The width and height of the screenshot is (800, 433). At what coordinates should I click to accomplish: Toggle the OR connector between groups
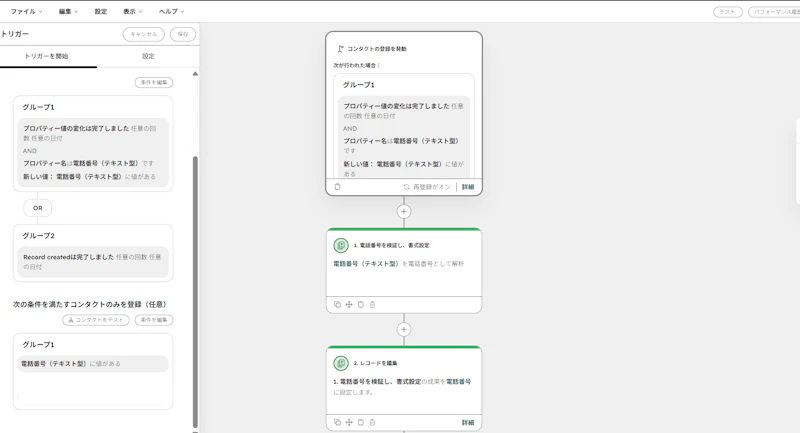pyautogui.click(x=37, y=208)
